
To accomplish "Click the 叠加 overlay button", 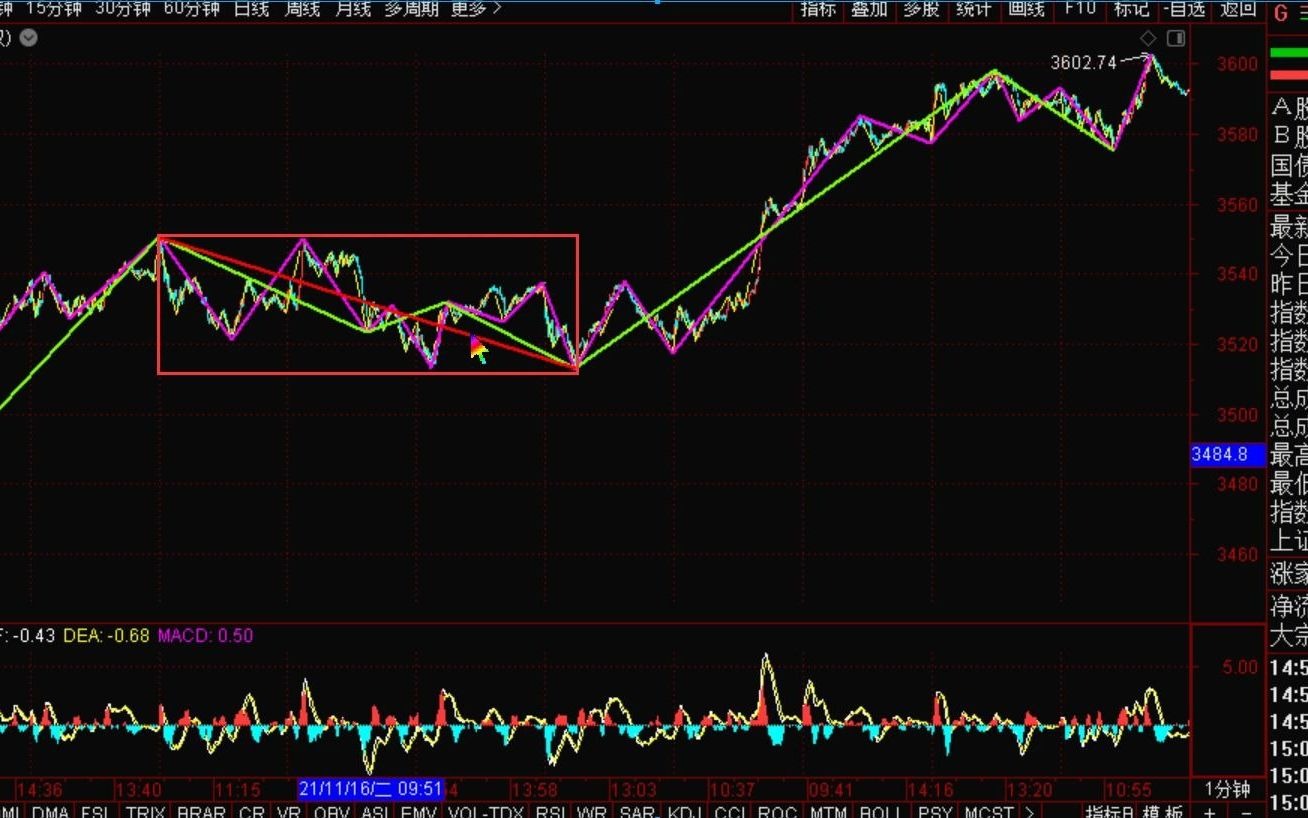I will pyautogui.click(x=870, y=9).
